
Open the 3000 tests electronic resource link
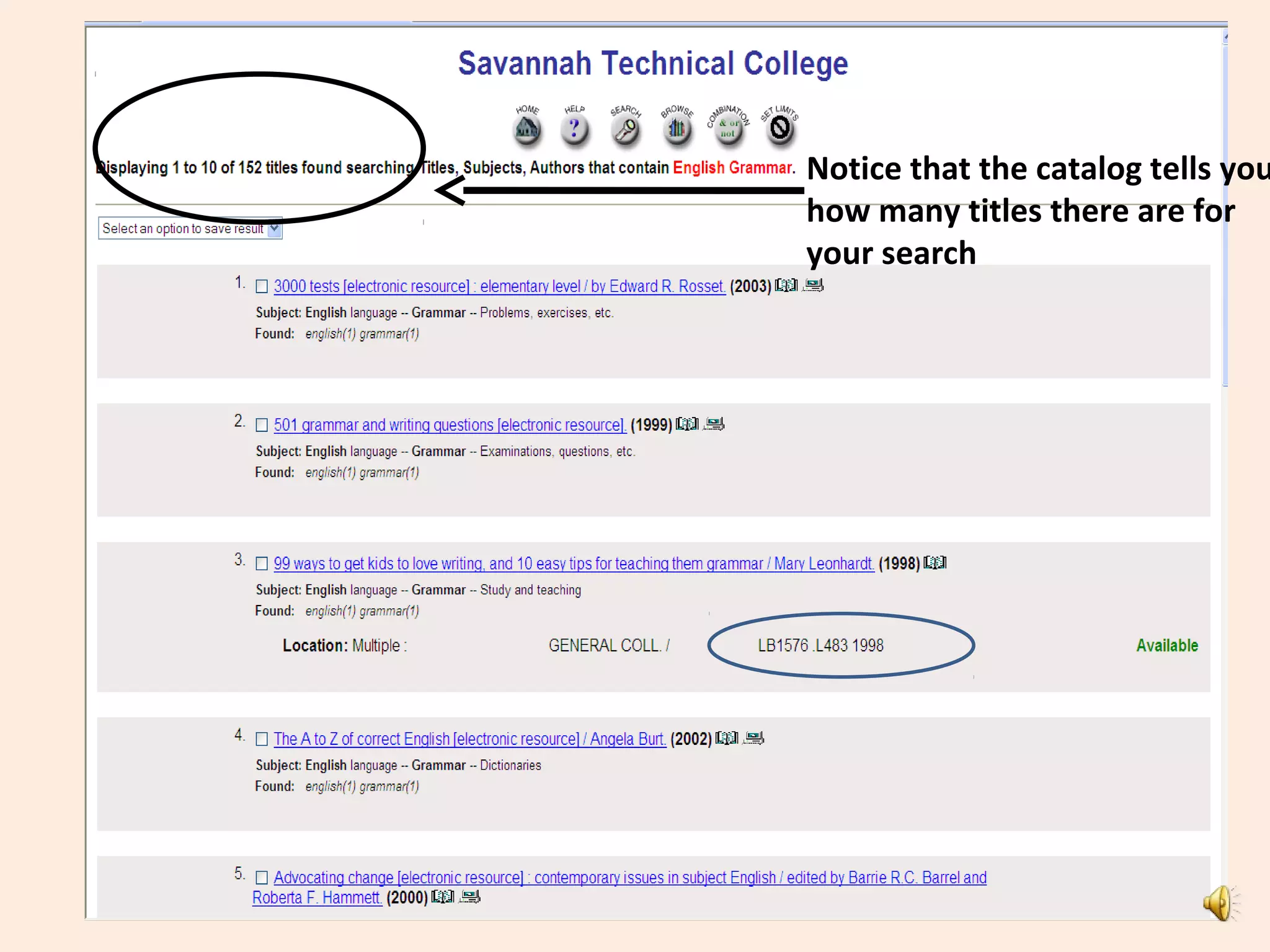pos(499,286)
